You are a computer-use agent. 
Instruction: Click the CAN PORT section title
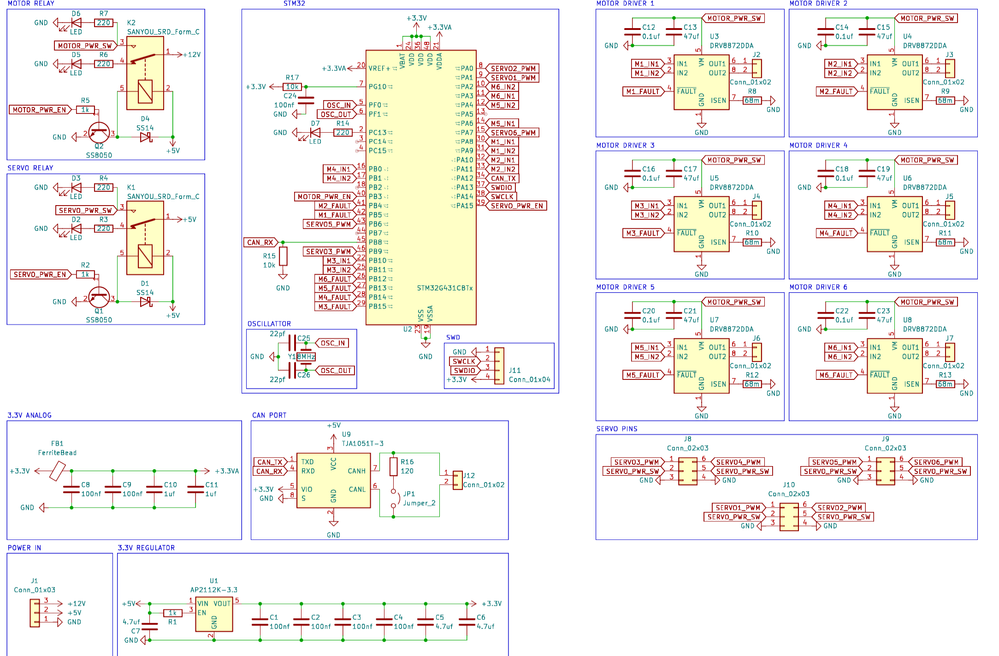[x=270, y=415]
